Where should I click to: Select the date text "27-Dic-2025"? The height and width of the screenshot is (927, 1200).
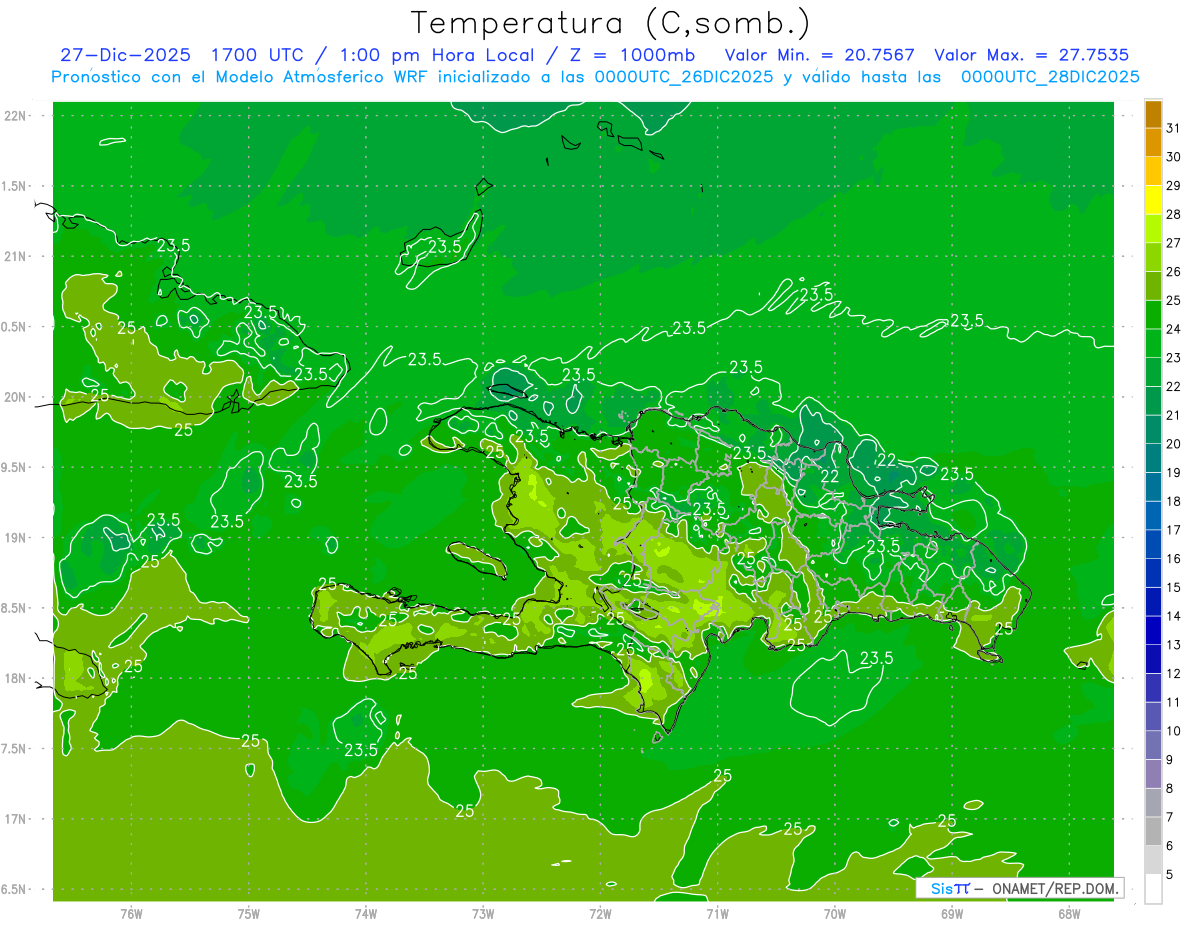[x=125, y=55]
